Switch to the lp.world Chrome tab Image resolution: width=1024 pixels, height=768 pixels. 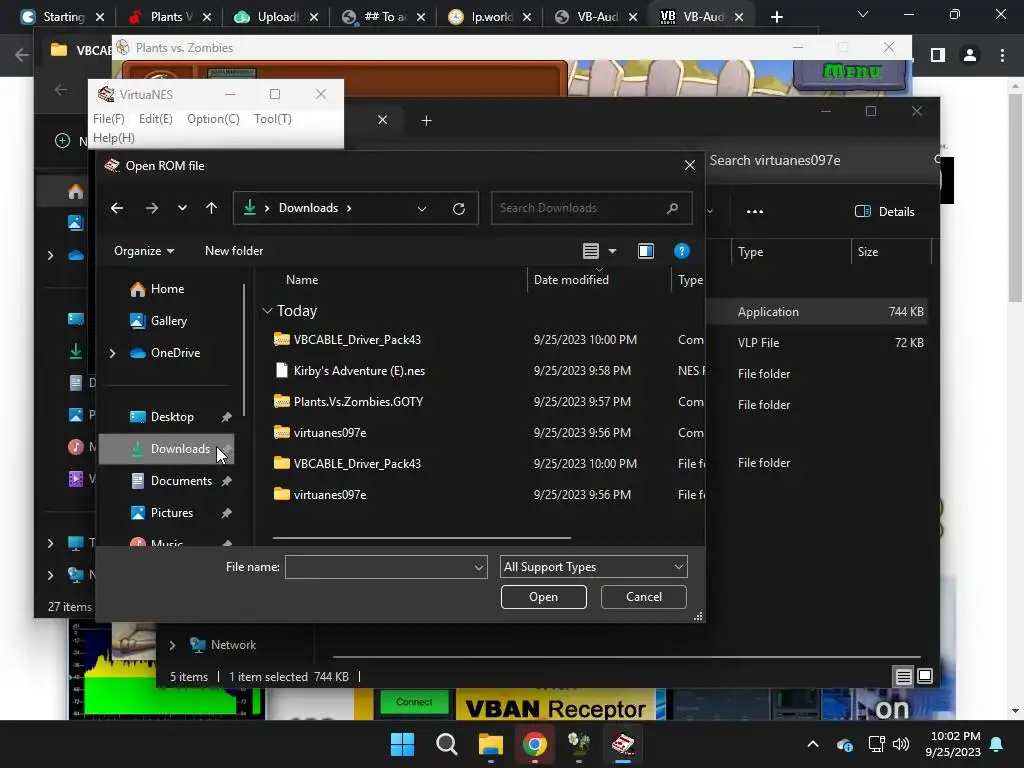pos(489,17)
